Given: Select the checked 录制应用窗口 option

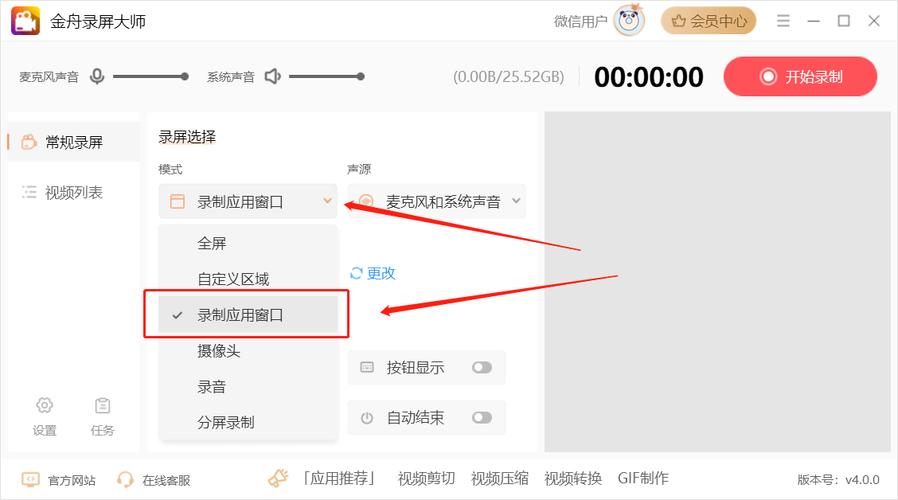Looking at the screenshot, I should 248,315.
